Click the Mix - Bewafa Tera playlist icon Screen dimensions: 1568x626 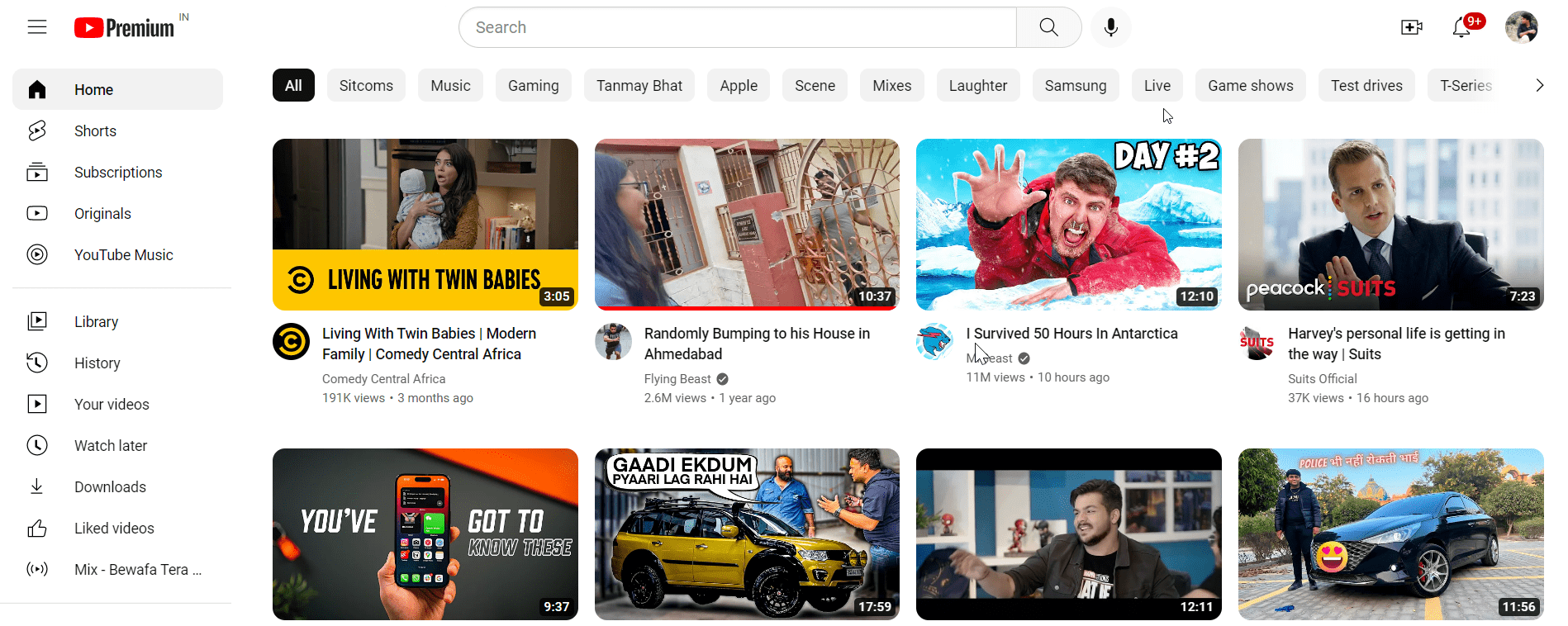click(37, 569)
